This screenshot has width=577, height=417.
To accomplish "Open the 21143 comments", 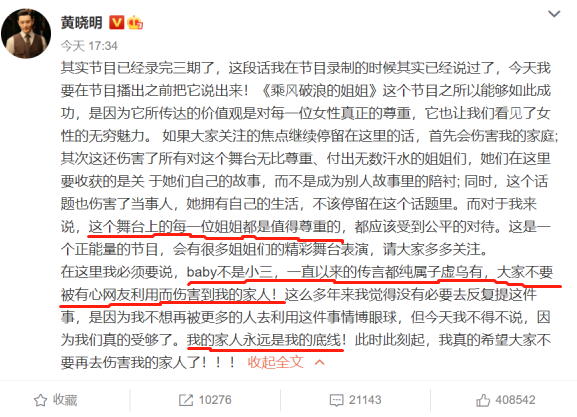I will 365,400.
